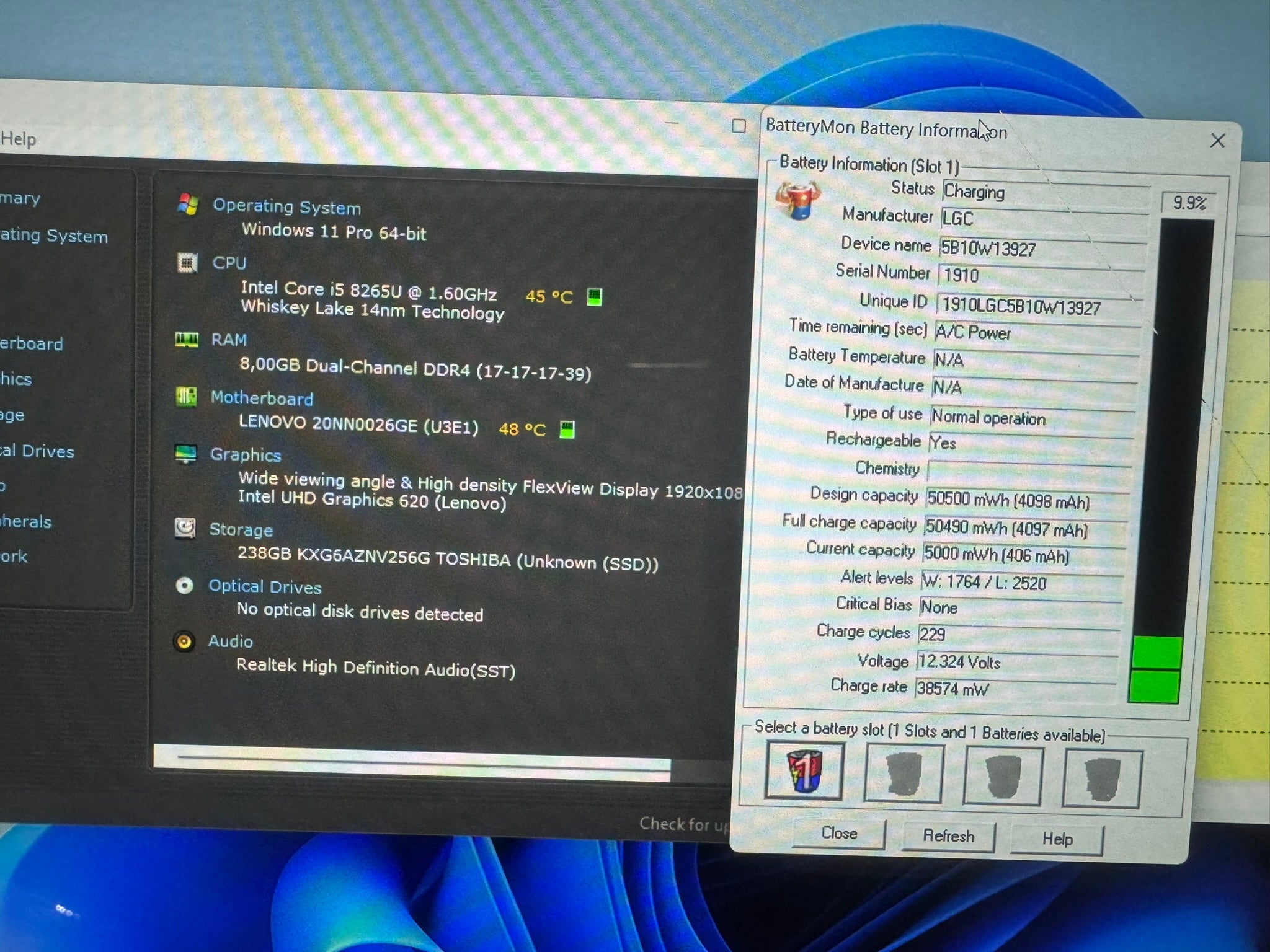Click the Optical Drives disc icon
The width and height of the screenshot is (1270, 952).
(x=184, y=585)
